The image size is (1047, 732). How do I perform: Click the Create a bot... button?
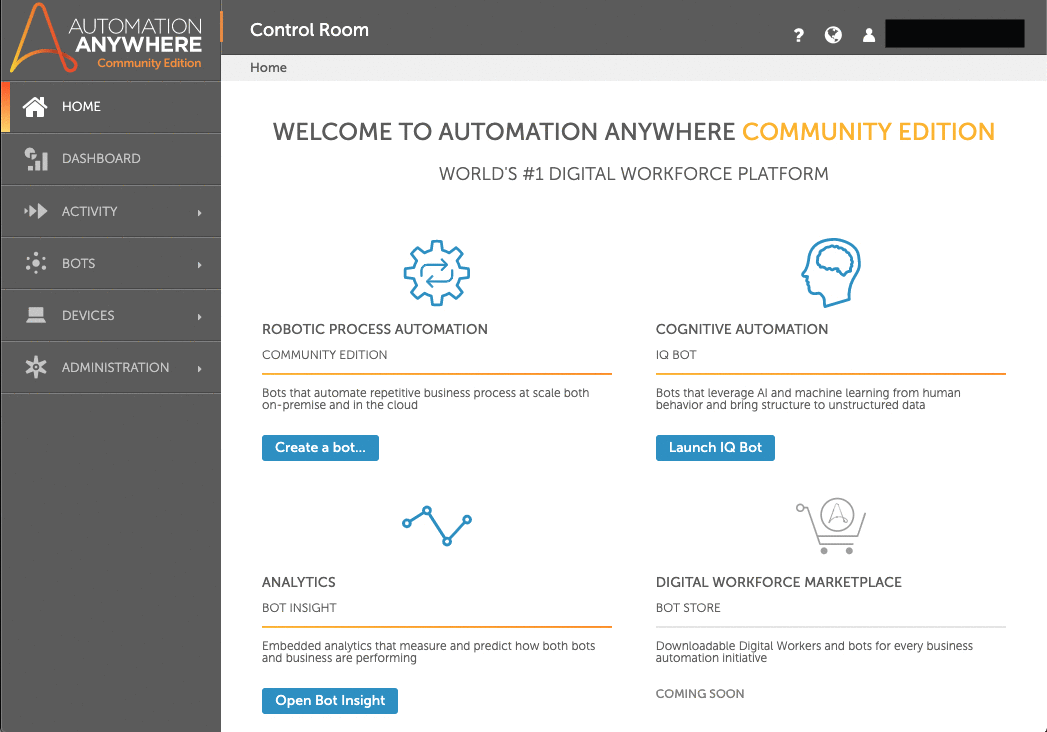point(320,447)
